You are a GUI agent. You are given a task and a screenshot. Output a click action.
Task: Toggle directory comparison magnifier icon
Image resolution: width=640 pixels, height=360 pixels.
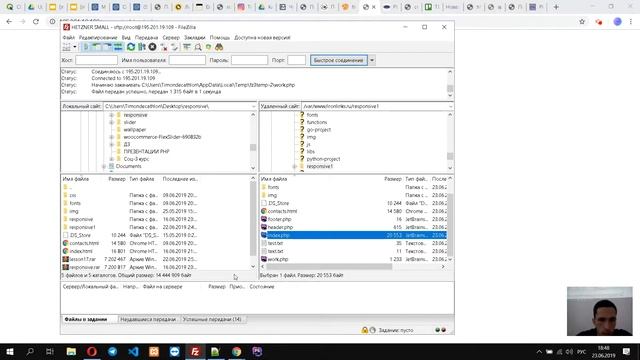click(198, 47)
